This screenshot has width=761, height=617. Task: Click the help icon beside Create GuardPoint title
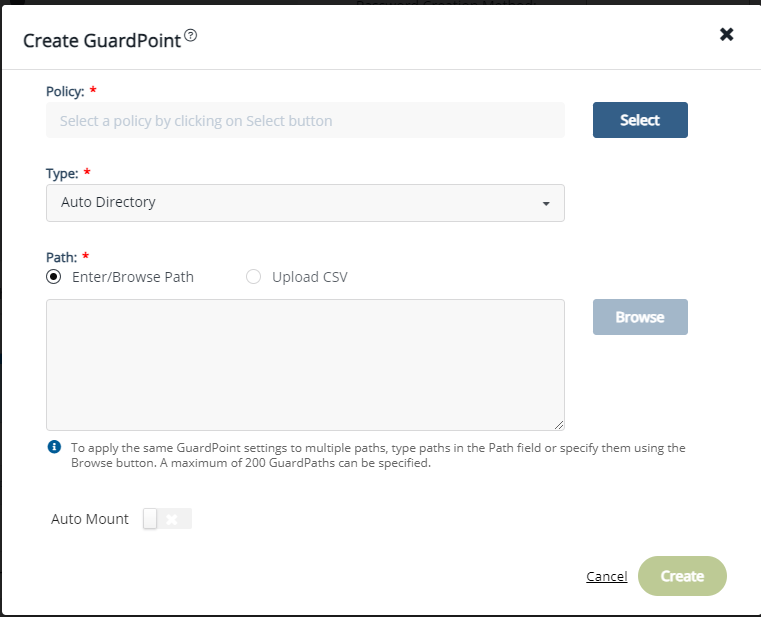click(x=191, y=36)
